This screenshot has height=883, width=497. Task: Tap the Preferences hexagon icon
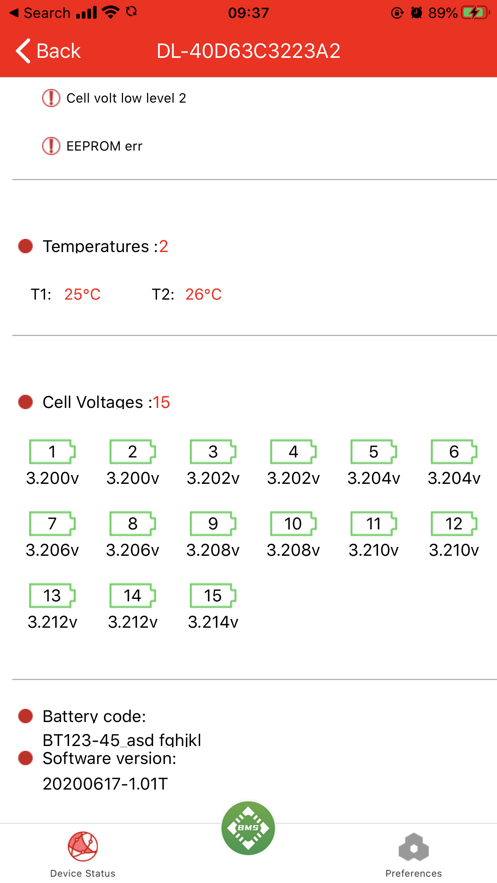click(x=414, y=848)
